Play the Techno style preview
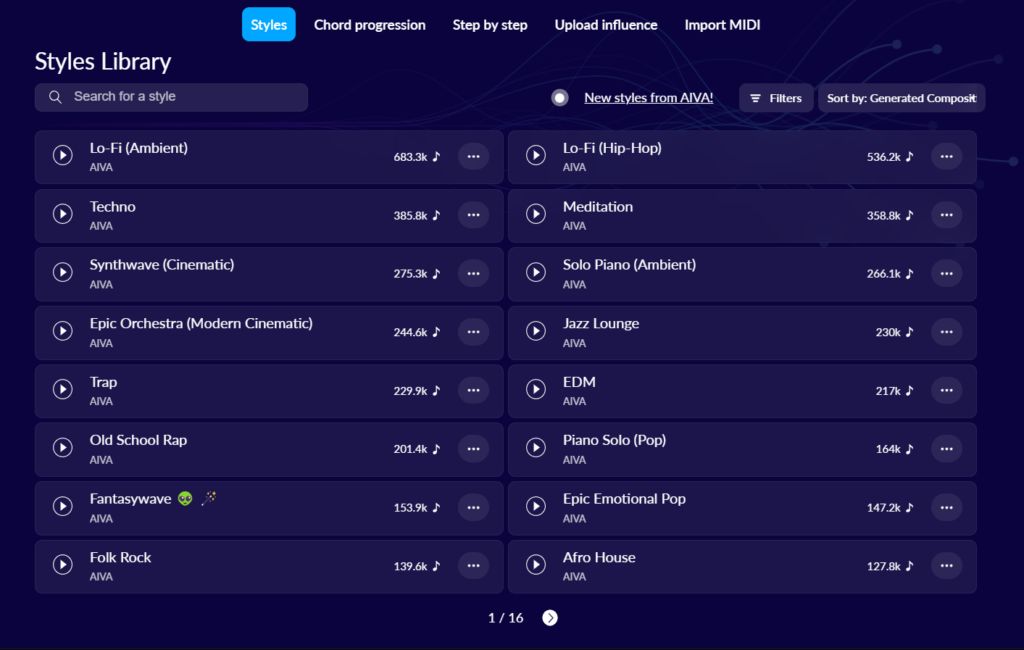This screenshot has height=650, width=1024. click(63, 214)
